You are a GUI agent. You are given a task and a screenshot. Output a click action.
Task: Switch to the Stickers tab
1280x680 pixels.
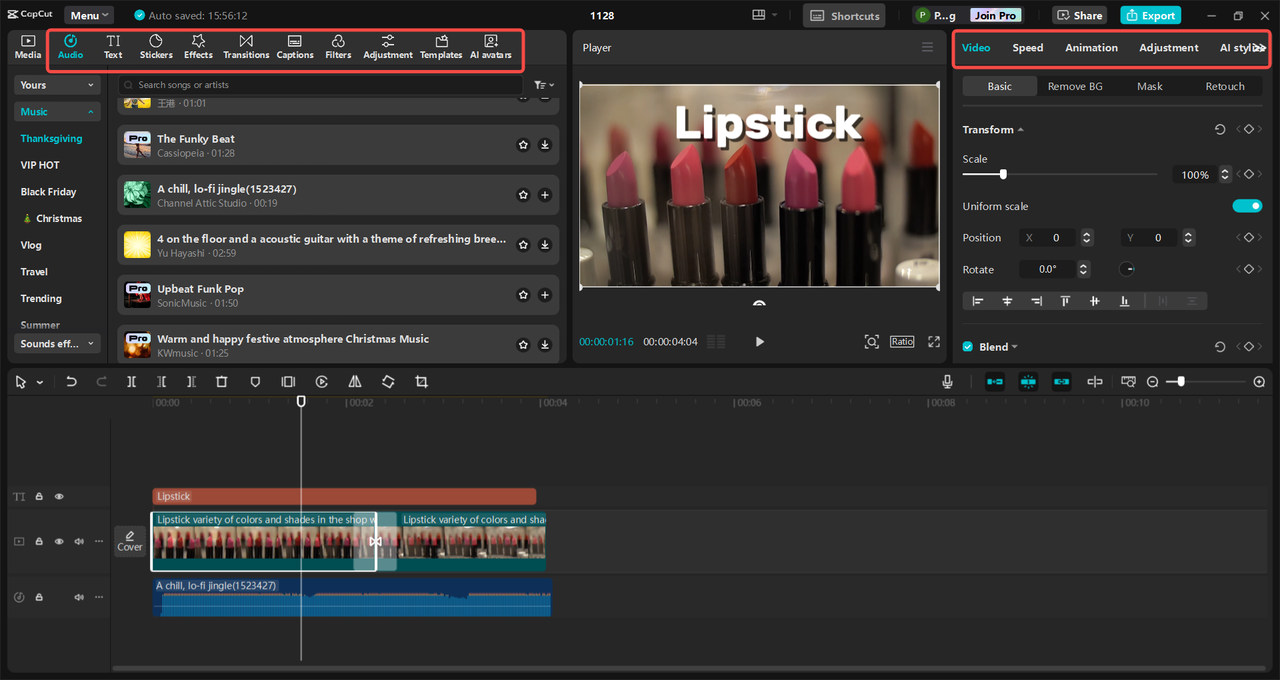tap(156, 47)
